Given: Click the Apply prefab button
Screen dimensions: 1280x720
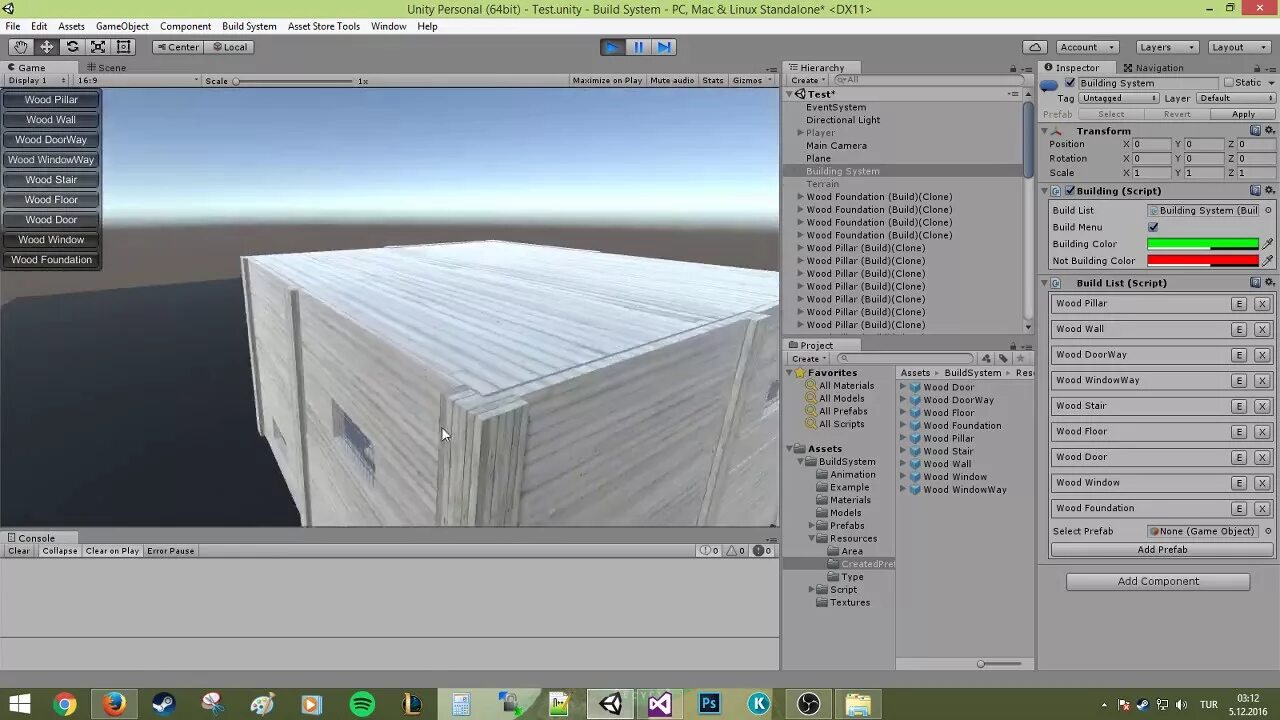Looking at the screenshot, I should click(1243, 114).
